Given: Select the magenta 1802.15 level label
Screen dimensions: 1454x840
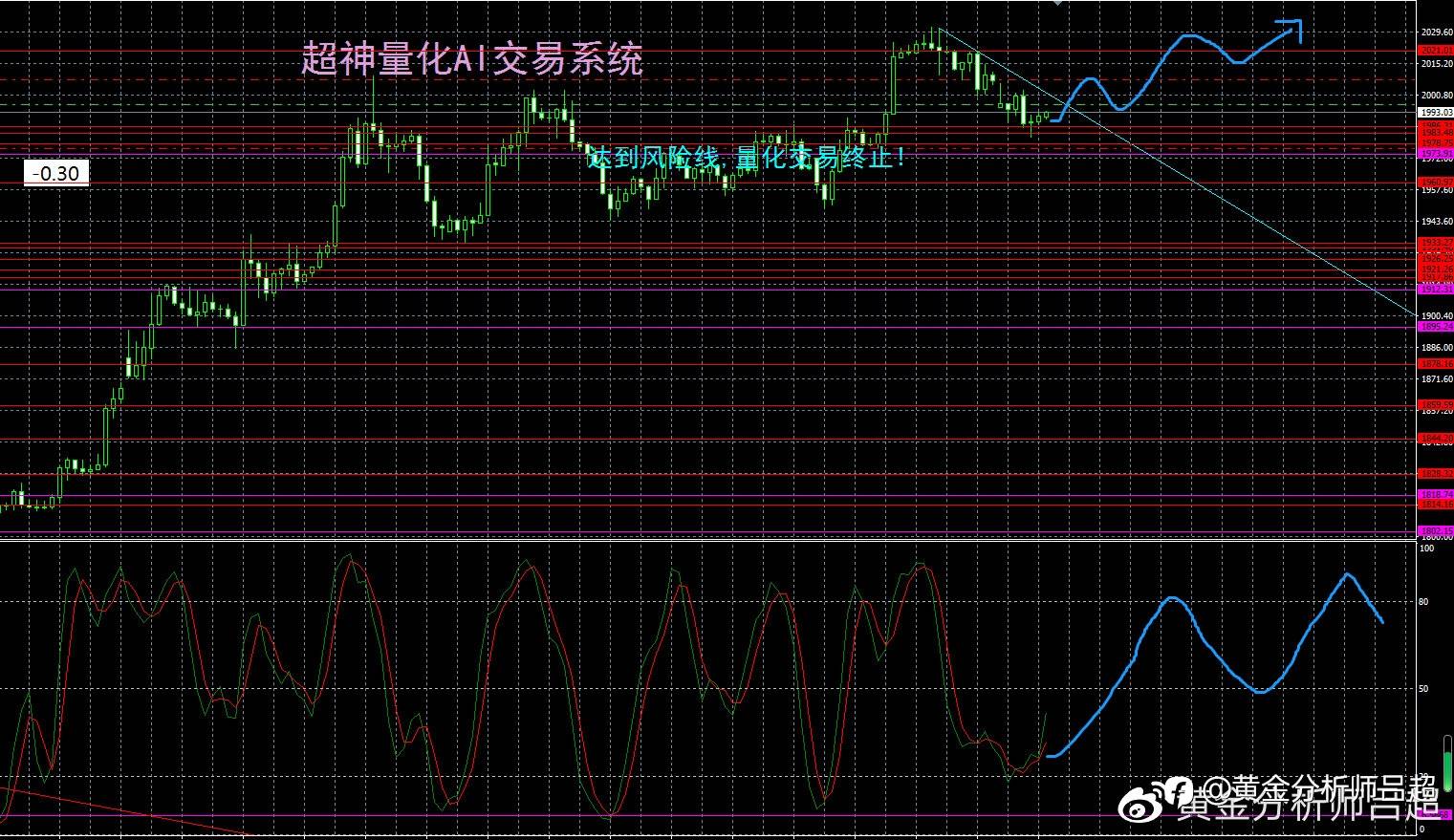Looking at the screenshot, I should (1436, 530).
